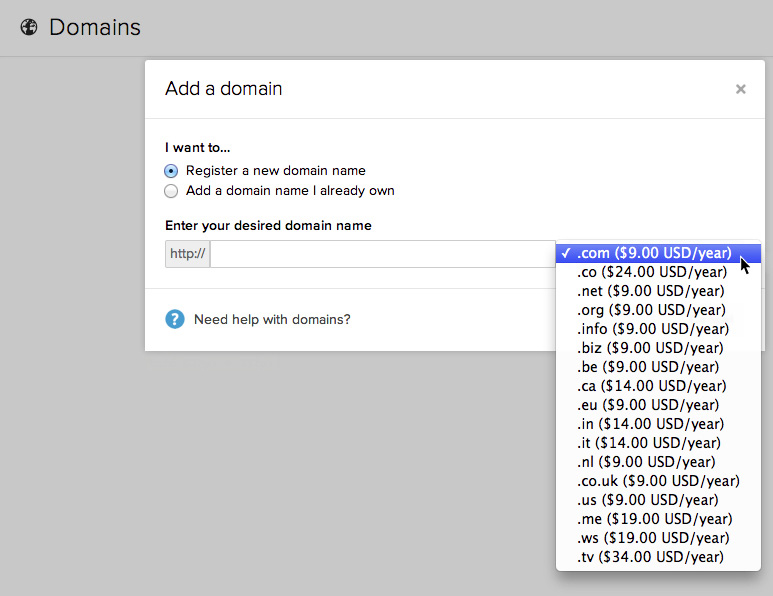
Task: Choose the .tv ($34.00 USD/year) option
Action: pyautogui.click(x=658, y=557)
